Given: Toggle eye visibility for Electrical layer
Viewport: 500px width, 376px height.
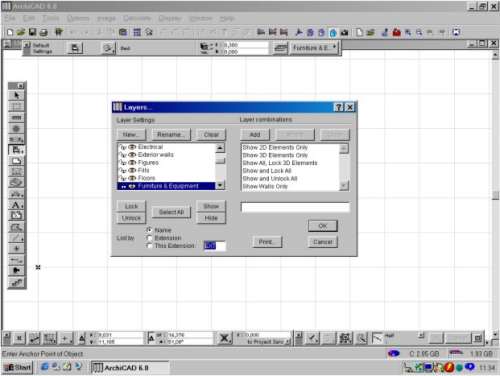Looking at the screenshot, I should 132,147.
